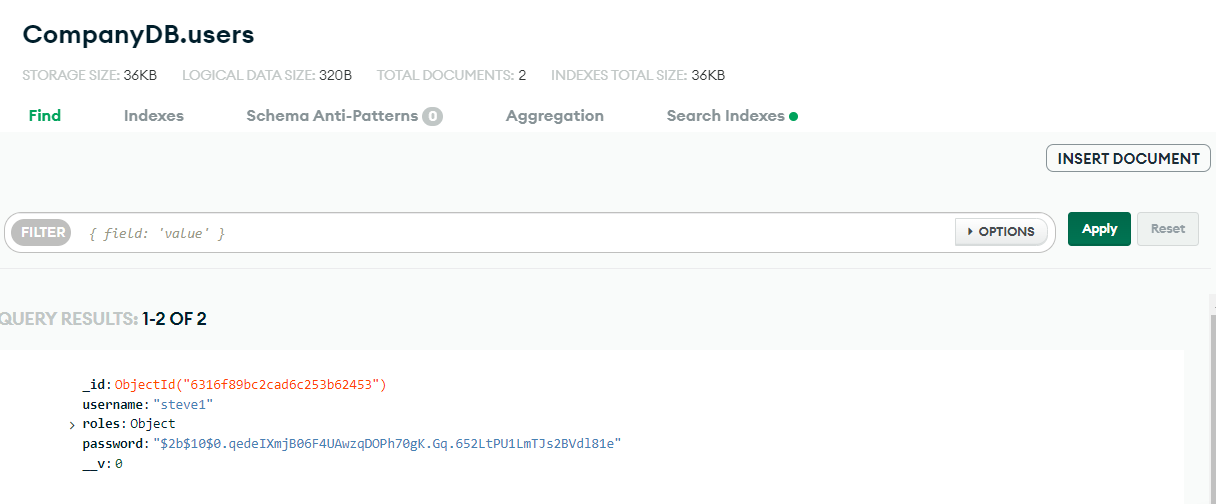Viewport: 1216px width, 504px height.
Task: Click the QUERY RESULTS 1-2 OF 2 label
Action: pos(103,319)
